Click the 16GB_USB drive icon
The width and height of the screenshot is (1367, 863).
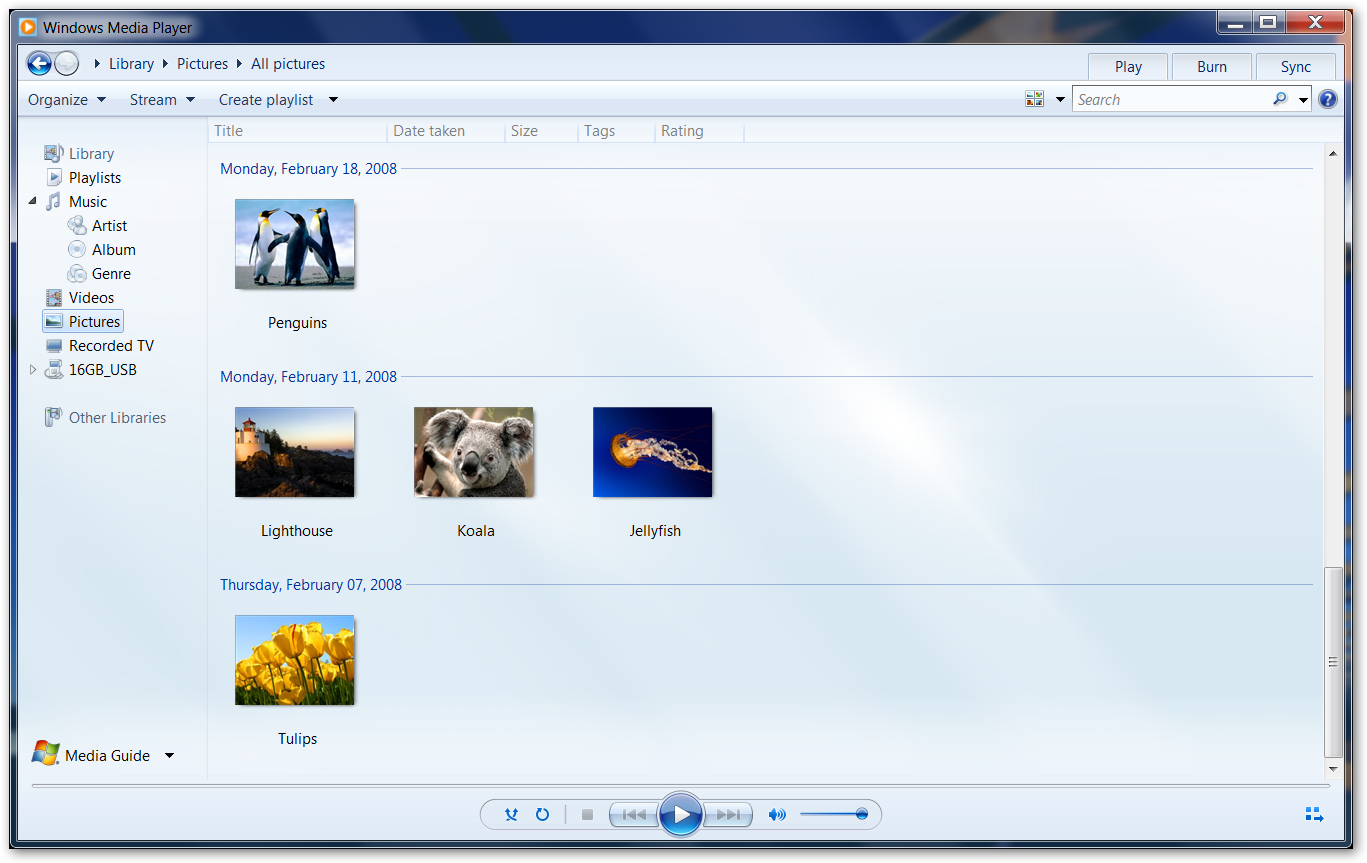(54, 370)
